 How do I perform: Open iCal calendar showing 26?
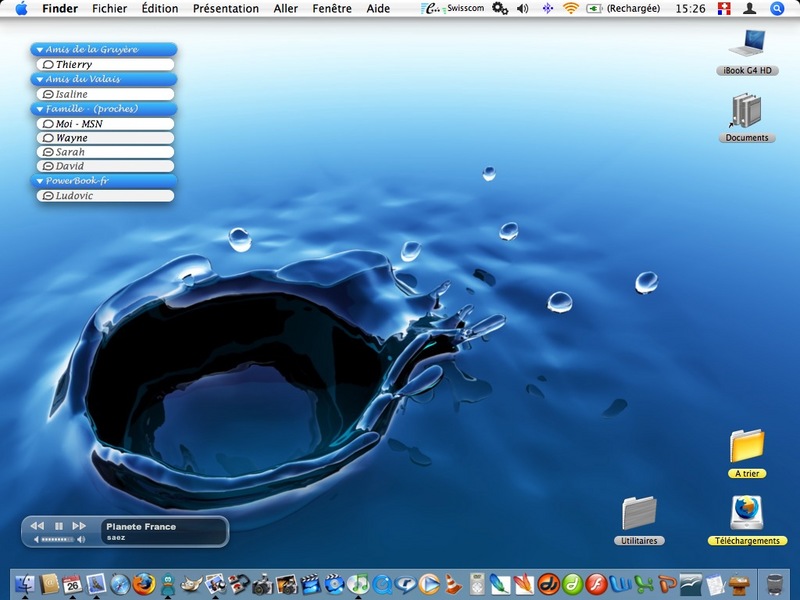coord(72,584)
